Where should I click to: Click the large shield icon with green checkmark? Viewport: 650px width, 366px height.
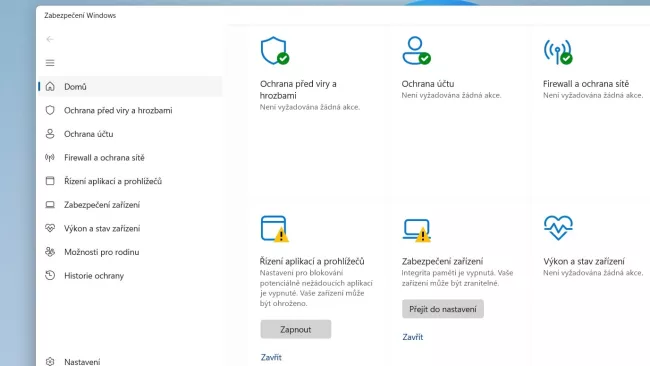pyautogui.click(x=274, y=51)
